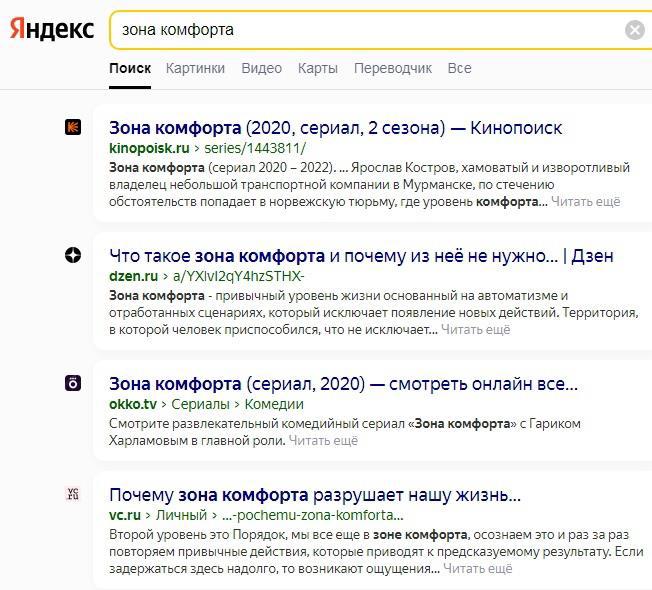Expand 'Читать ещё' in Okko snippet
Image resolution: width=652 pixels, height=590 pixels.
click(323, 440)
